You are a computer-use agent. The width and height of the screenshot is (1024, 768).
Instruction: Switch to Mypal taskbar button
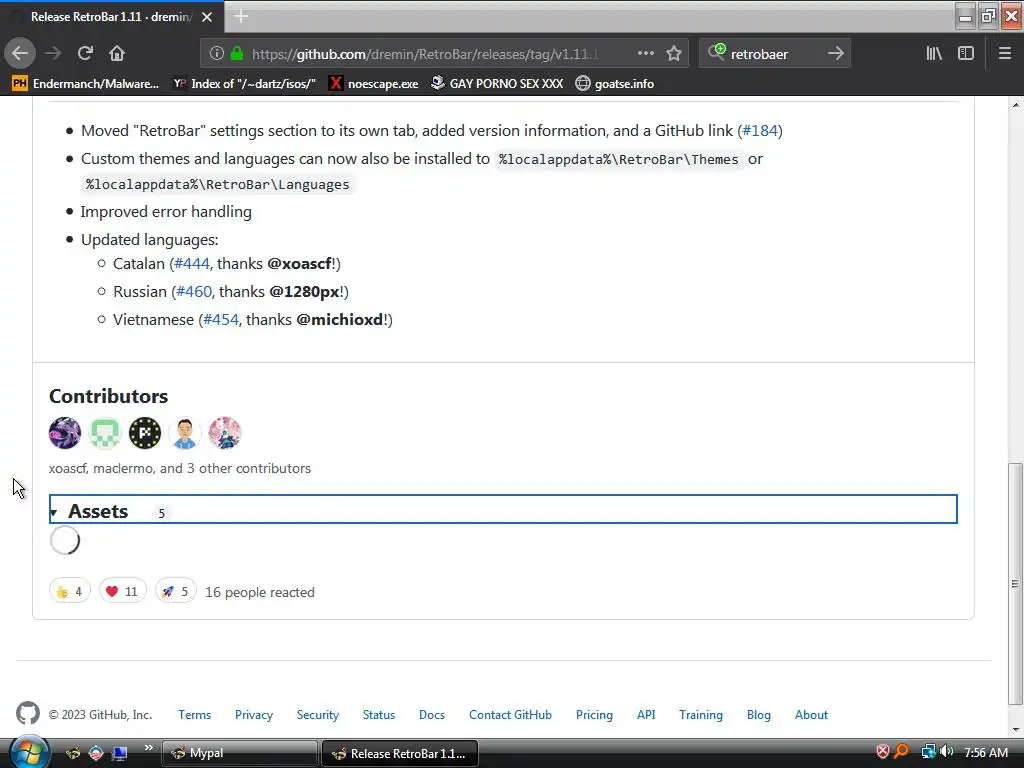pos(239,753)
